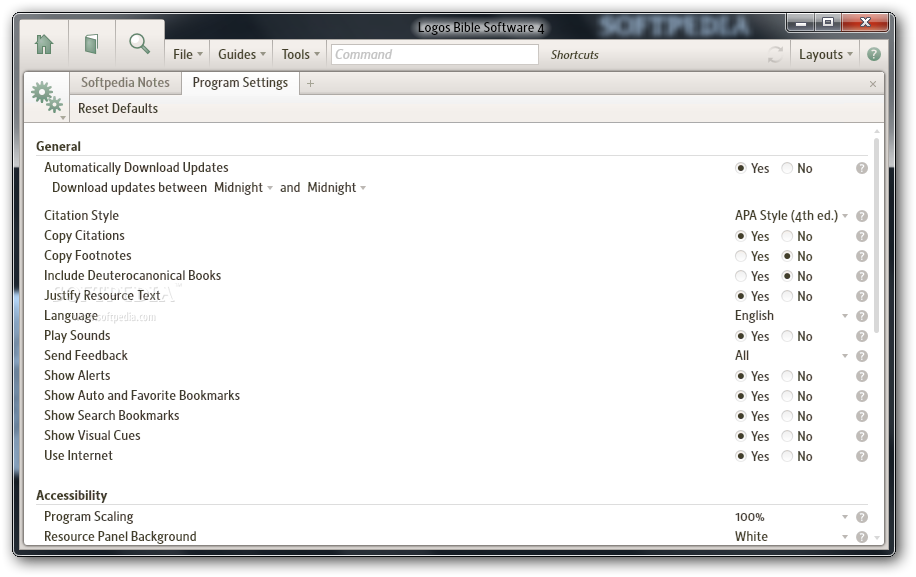Click the scroll up arrow

pos(876,131)
